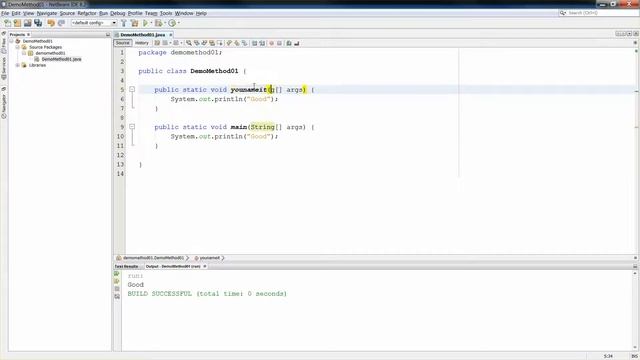The height and width of the screenshot is (360, 640).
Task: Open the Profile Project dropdown arrow
Action: point(178,23)
